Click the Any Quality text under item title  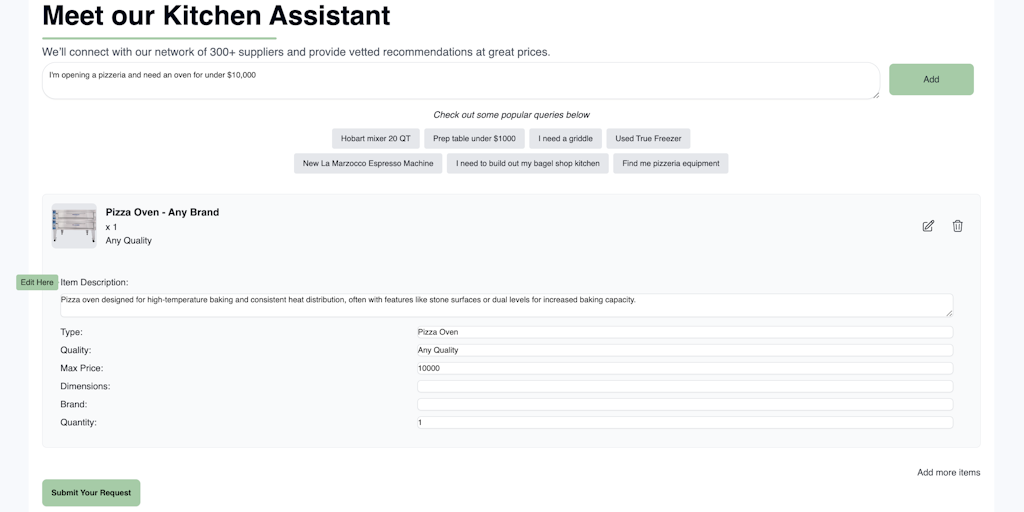129,240
